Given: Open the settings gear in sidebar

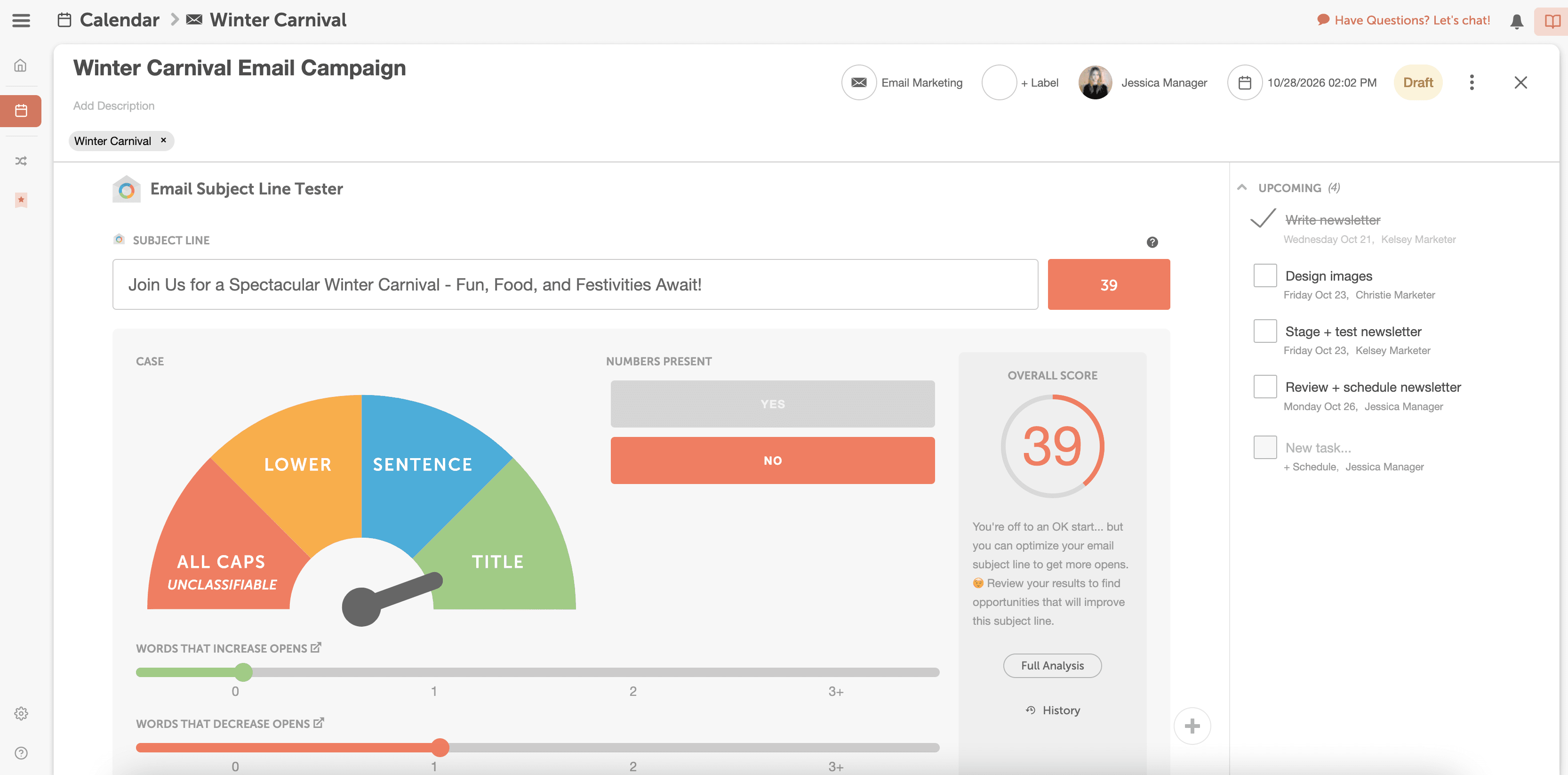Looking at the screenshot, I should point(21,713).
